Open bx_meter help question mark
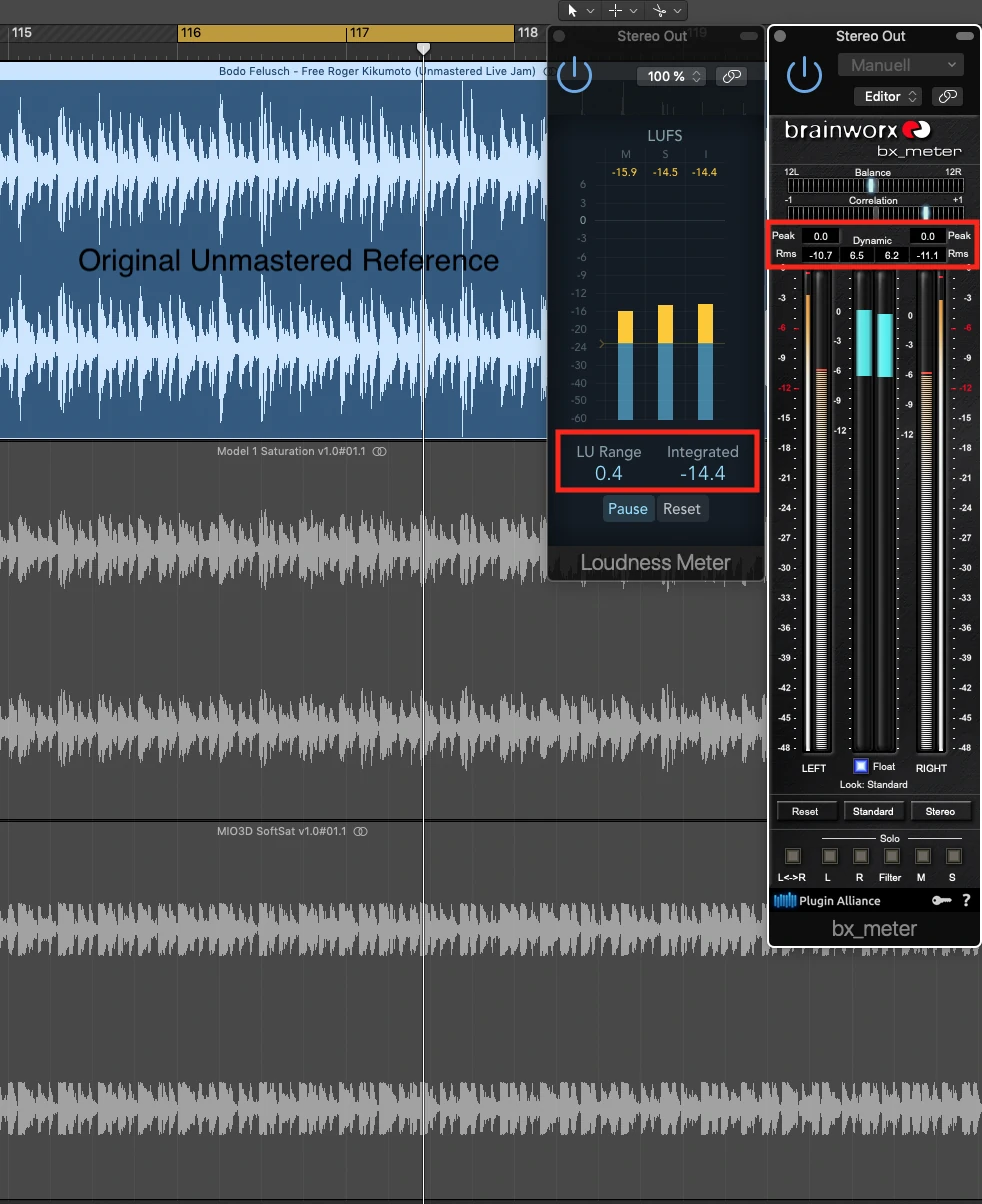 966,901
